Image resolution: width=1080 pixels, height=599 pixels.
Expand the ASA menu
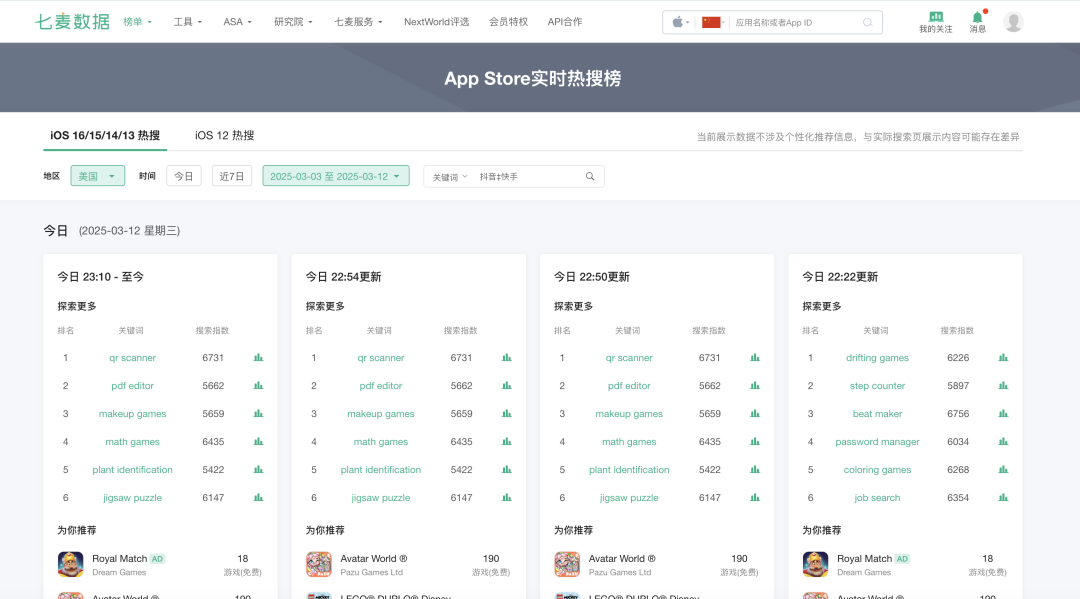(x=238, y=22)
